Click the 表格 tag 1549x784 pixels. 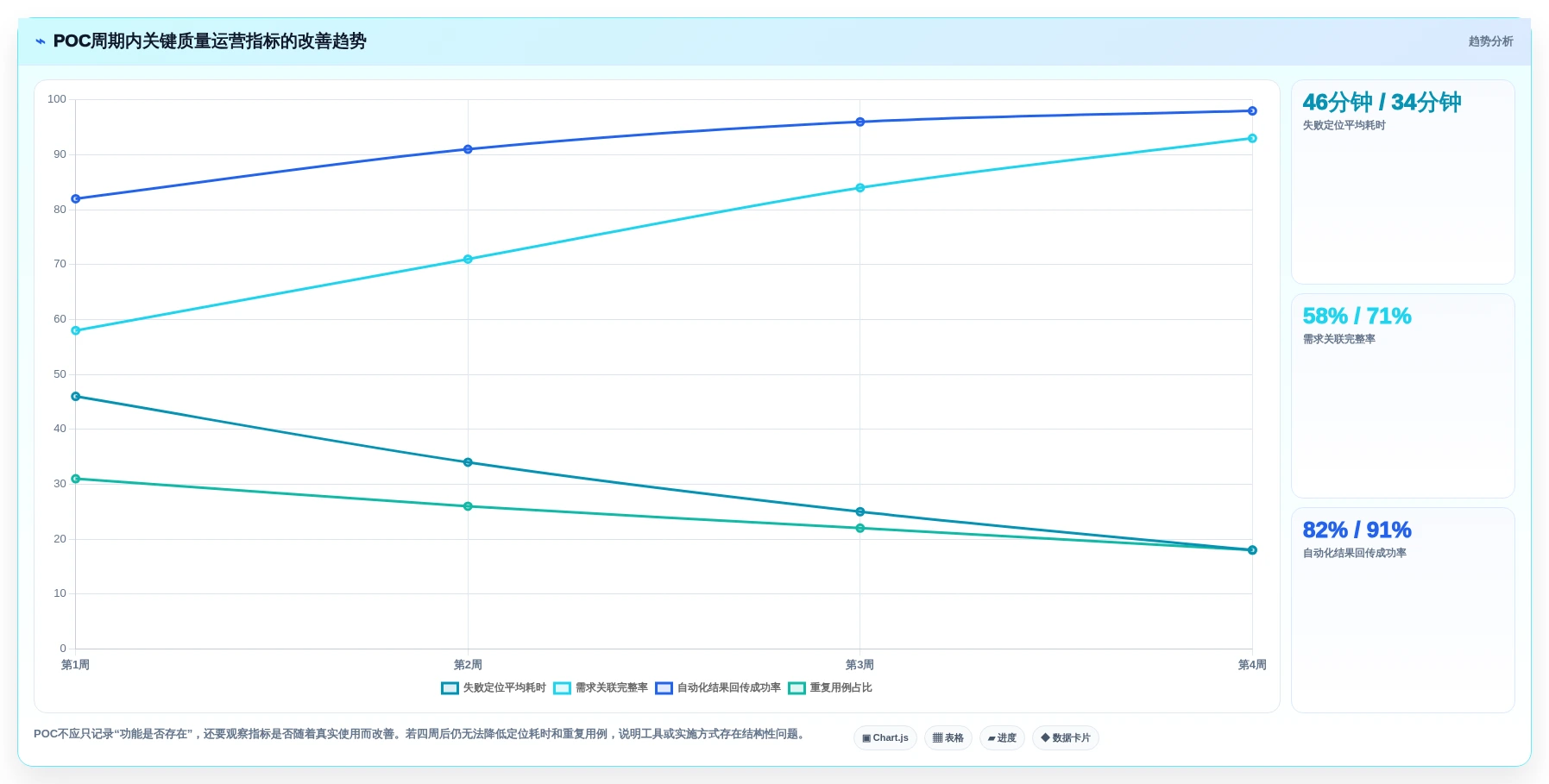coord(948,738)
